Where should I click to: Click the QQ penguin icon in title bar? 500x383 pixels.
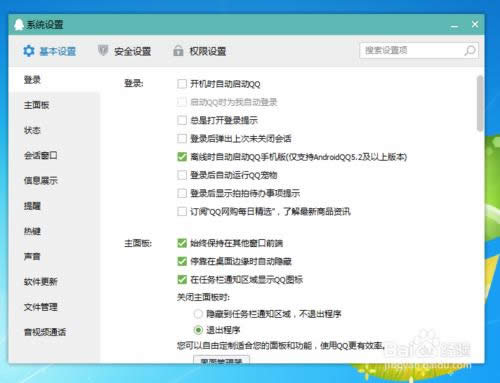point(19,24)
